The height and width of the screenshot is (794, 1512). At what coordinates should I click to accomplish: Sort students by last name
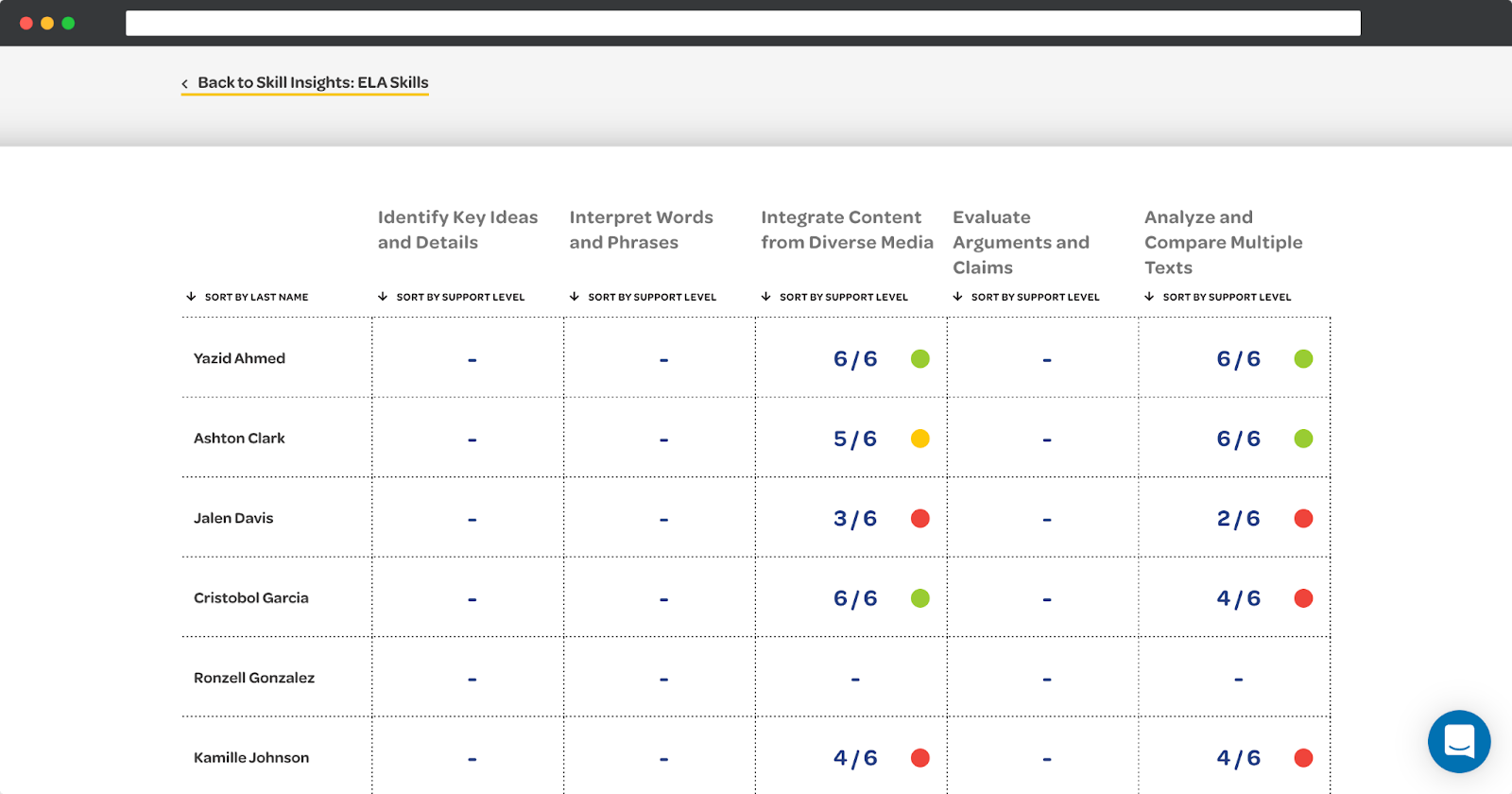[x=248, y=297]
